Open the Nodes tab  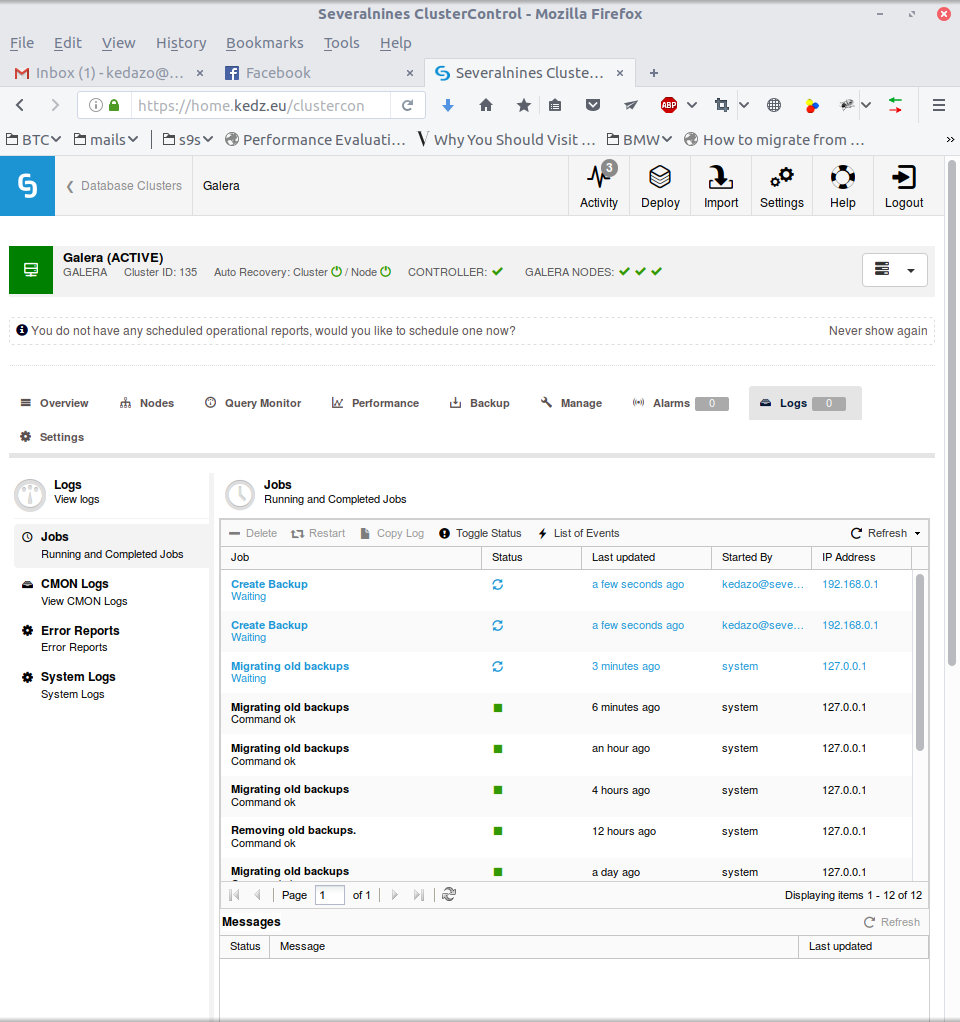[147, 403]
